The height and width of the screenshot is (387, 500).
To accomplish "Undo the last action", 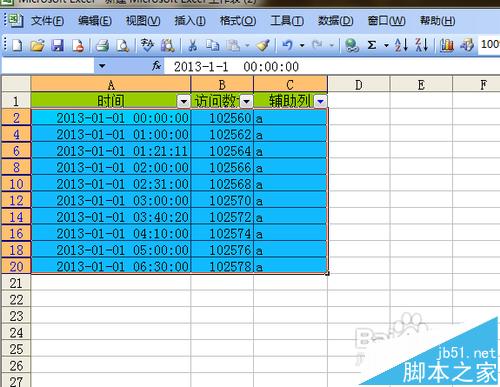I will pyautogui.click(x=287, y=45).
